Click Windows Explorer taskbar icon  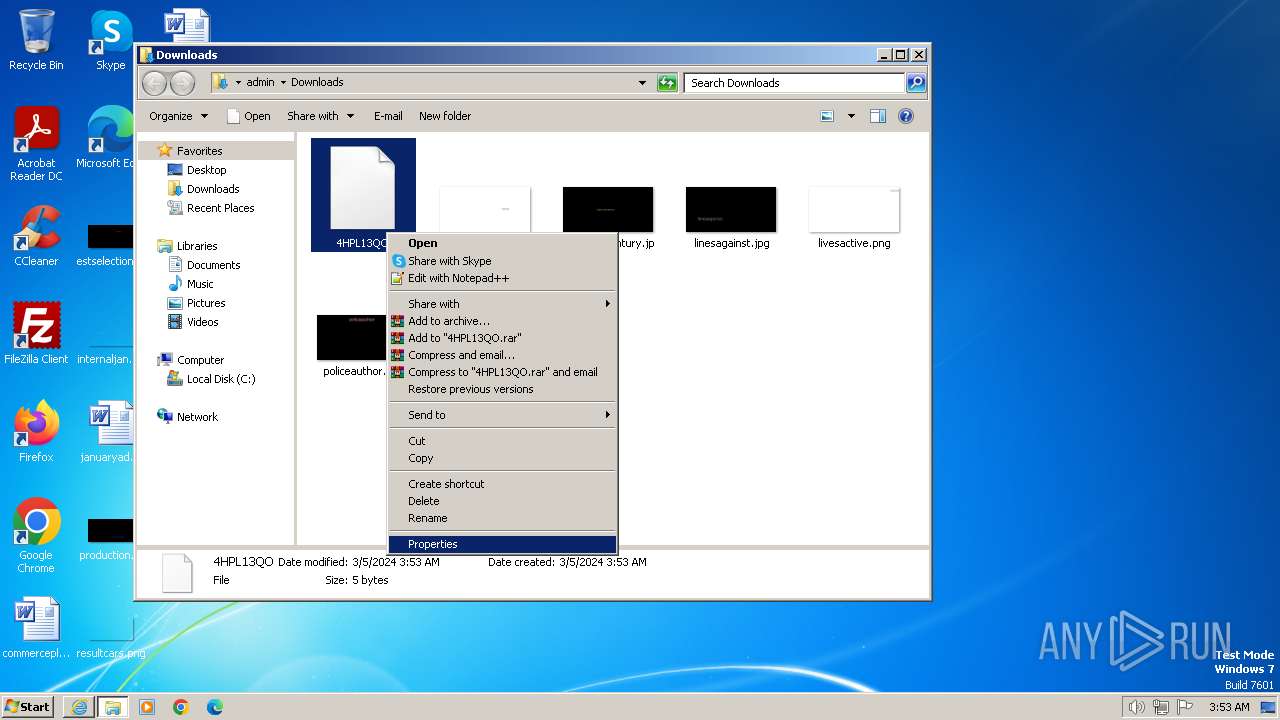112,707
